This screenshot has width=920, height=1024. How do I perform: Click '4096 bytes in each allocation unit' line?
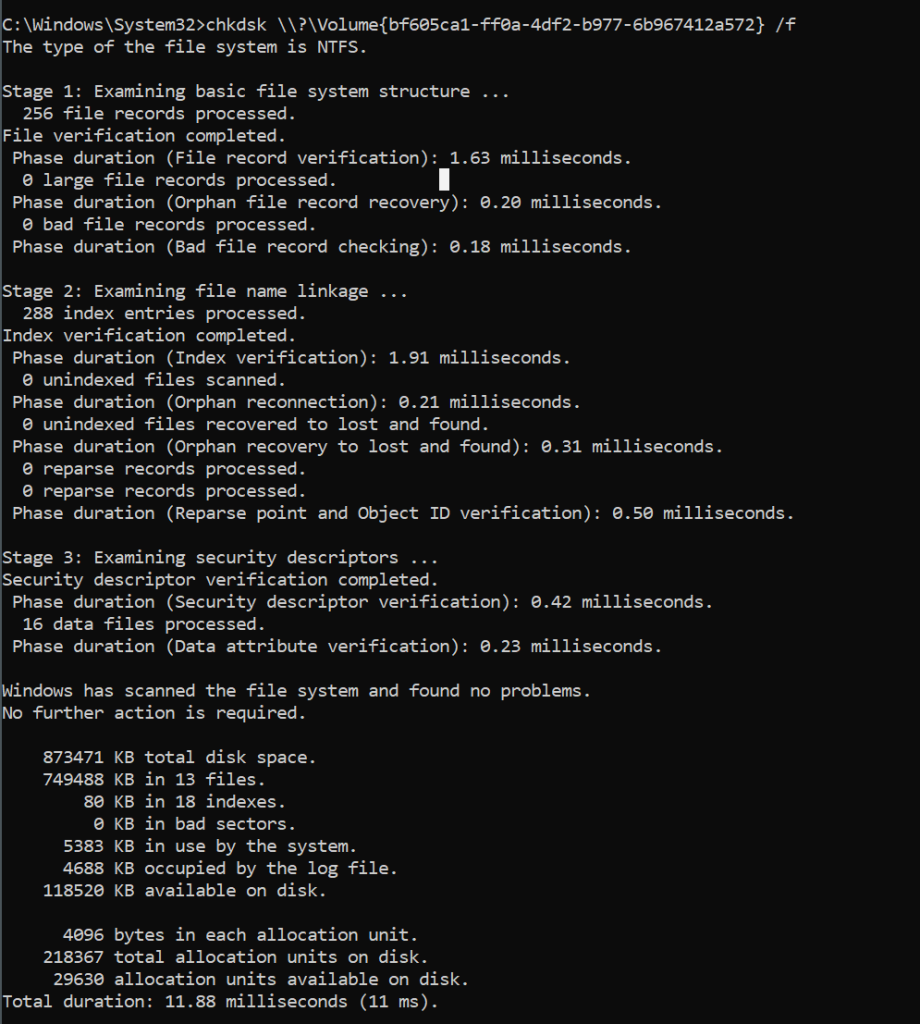point(240,935)
